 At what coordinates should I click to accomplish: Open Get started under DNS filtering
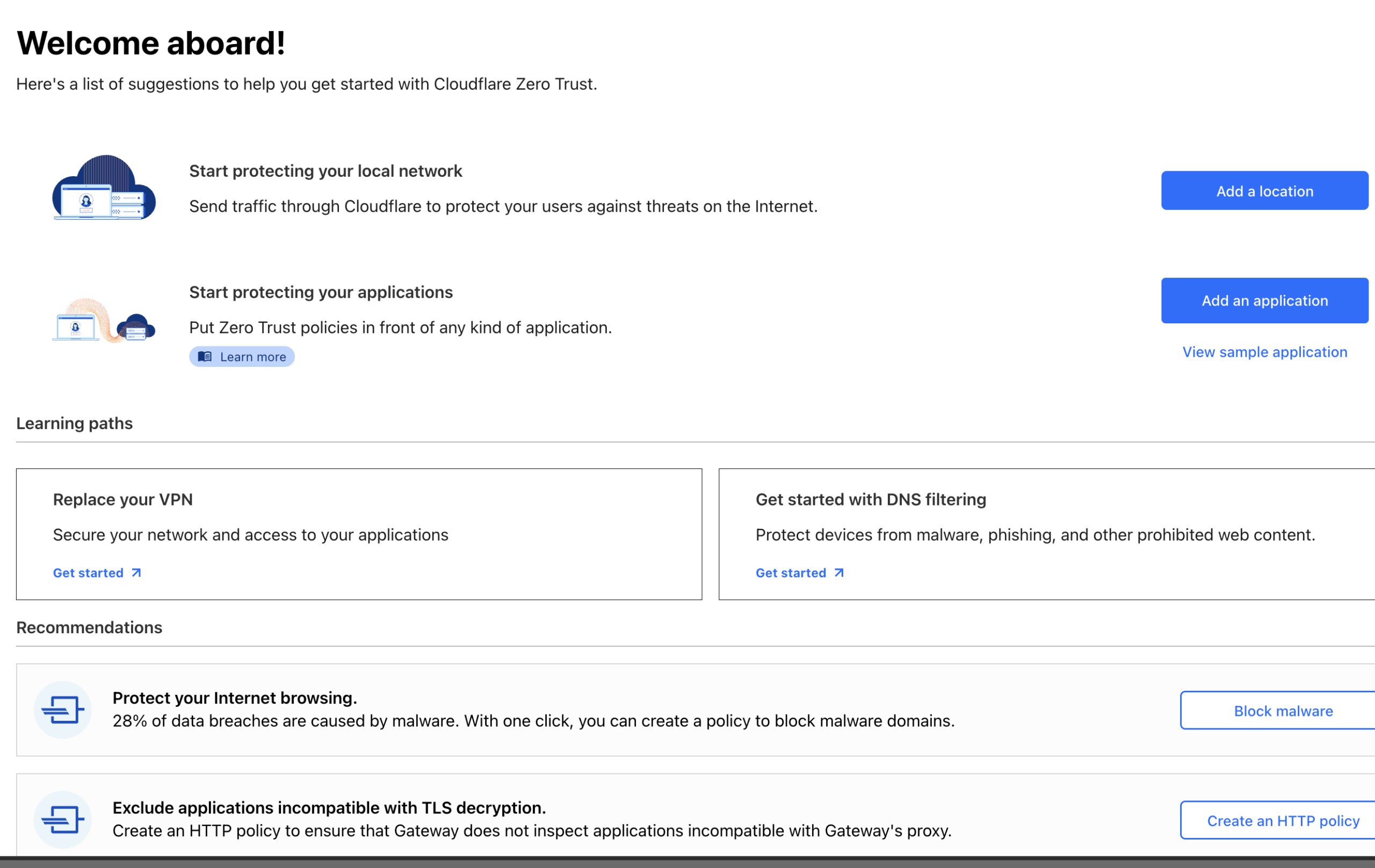coord(799,573)
